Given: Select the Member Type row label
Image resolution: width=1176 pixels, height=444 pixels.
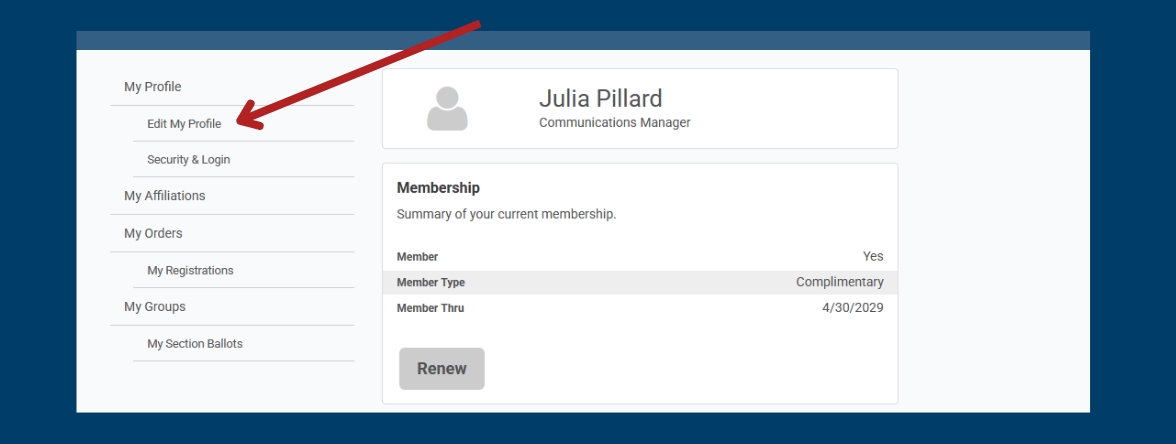Looking at the screenshot, I should (431, 283).
